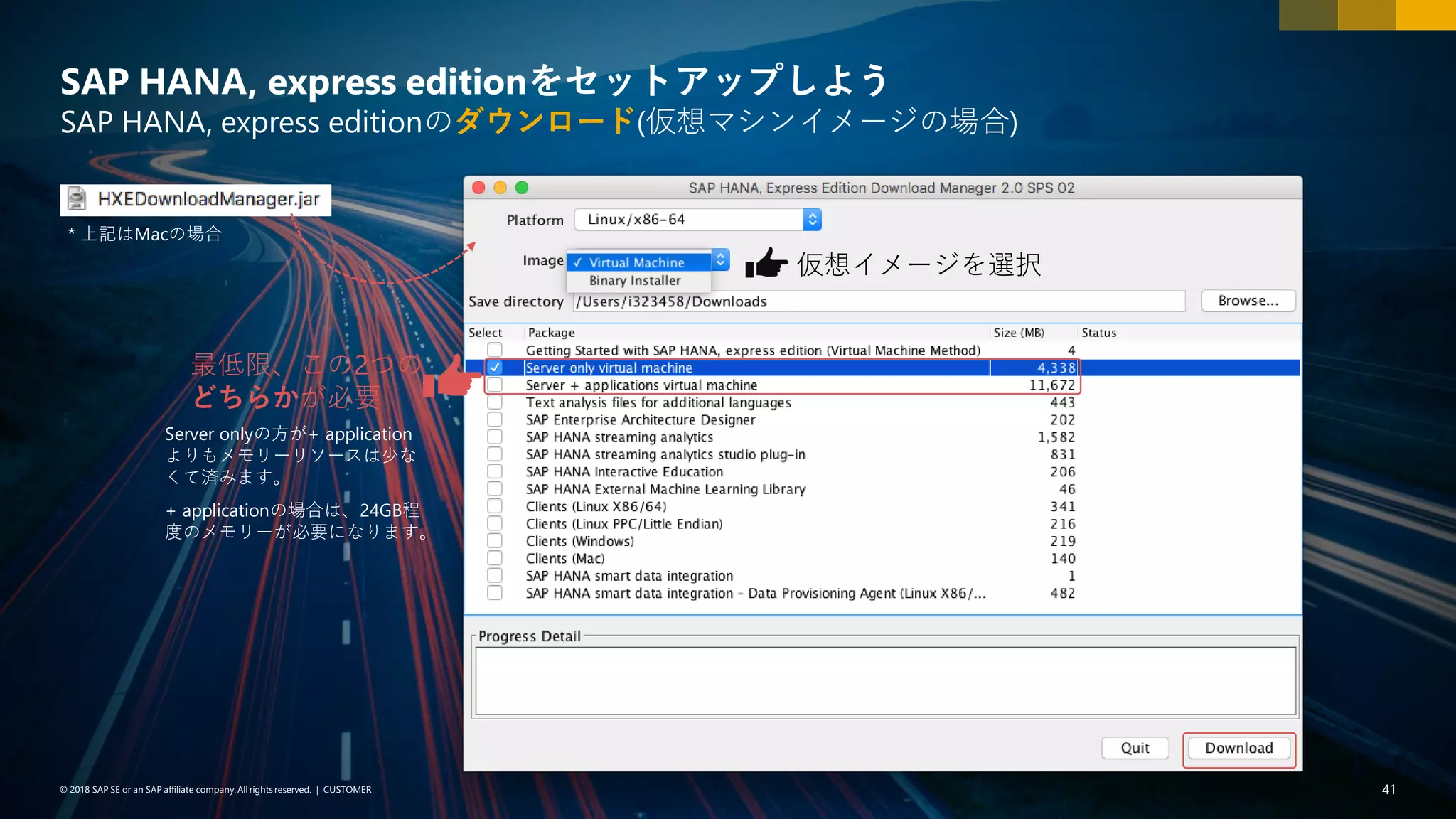Select the Clients (Linux PPC/Little Endian) checkbox
Screen dimensions: 1456x819
coord(495,523)
